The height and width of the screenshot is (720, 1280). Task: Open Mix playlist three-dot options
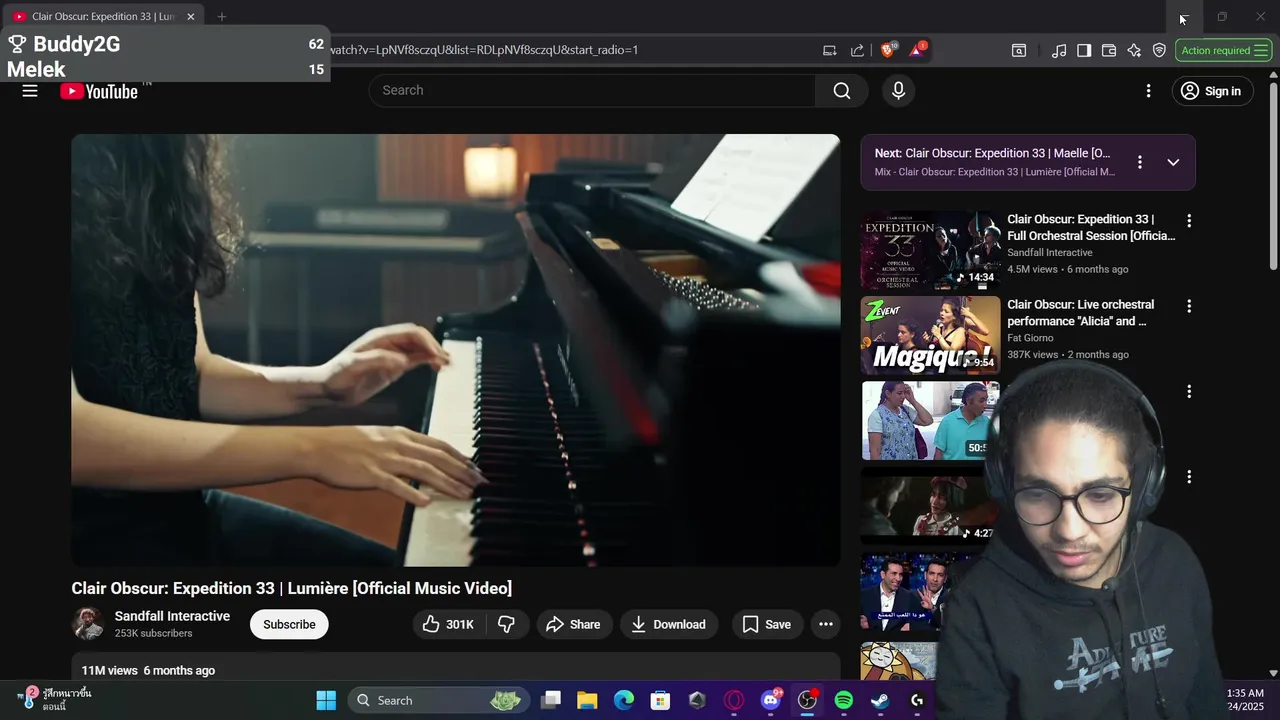[x=1139, y=162]
